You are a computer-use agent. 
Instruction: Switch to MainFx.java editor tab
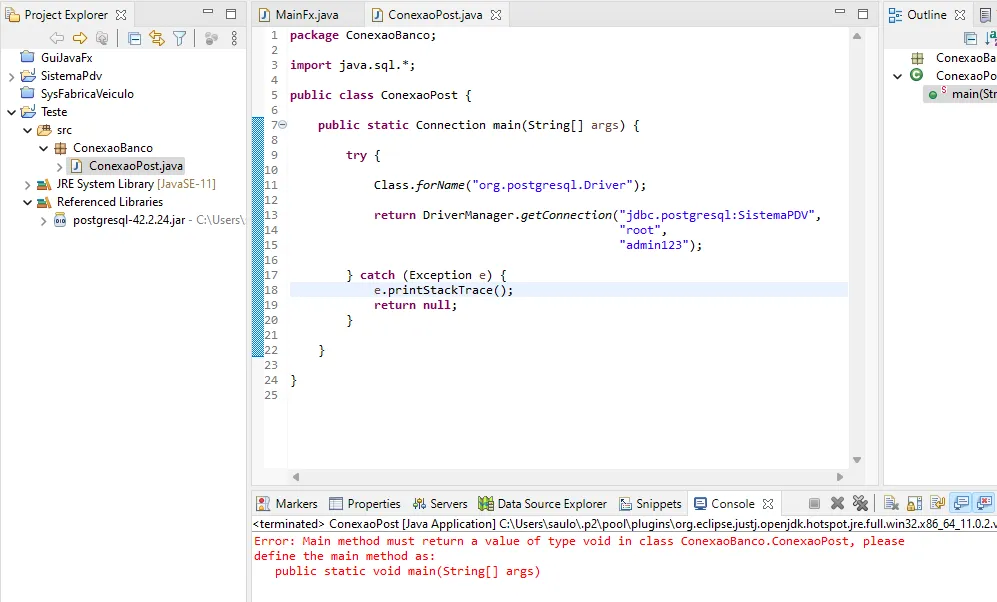(x=299, y=15)
